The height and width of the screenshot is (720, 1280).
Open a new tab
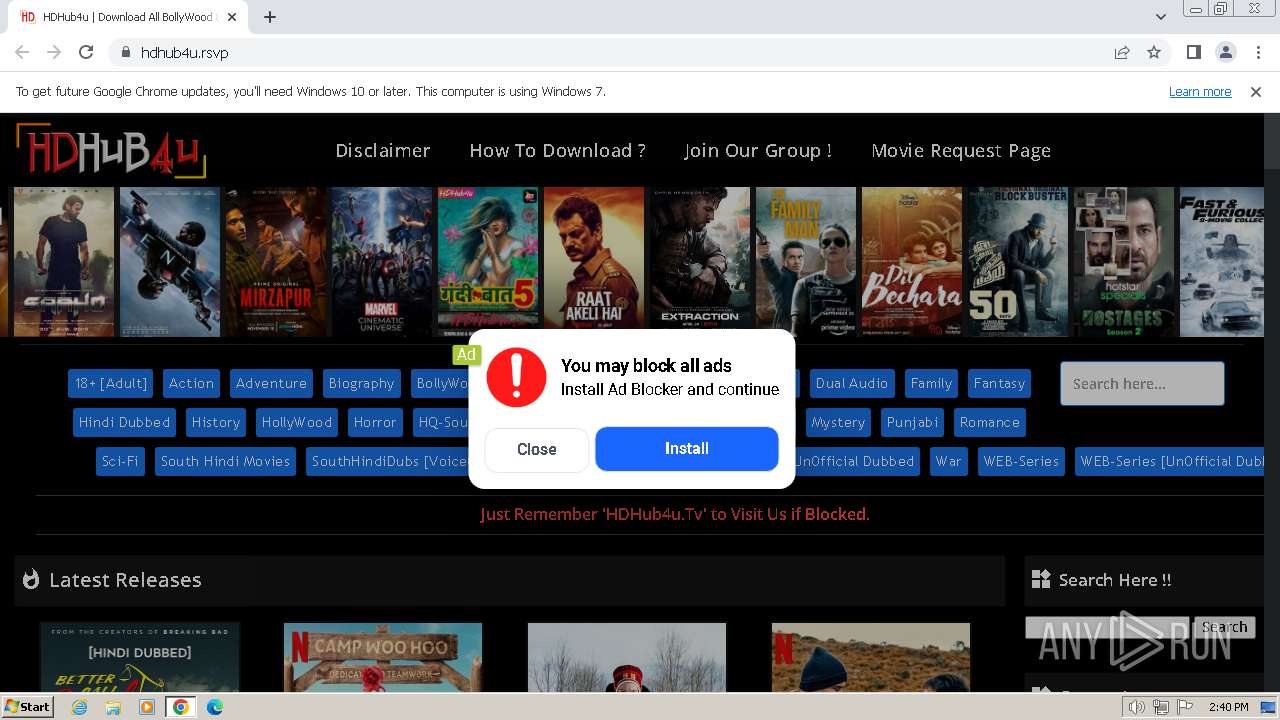269,17
